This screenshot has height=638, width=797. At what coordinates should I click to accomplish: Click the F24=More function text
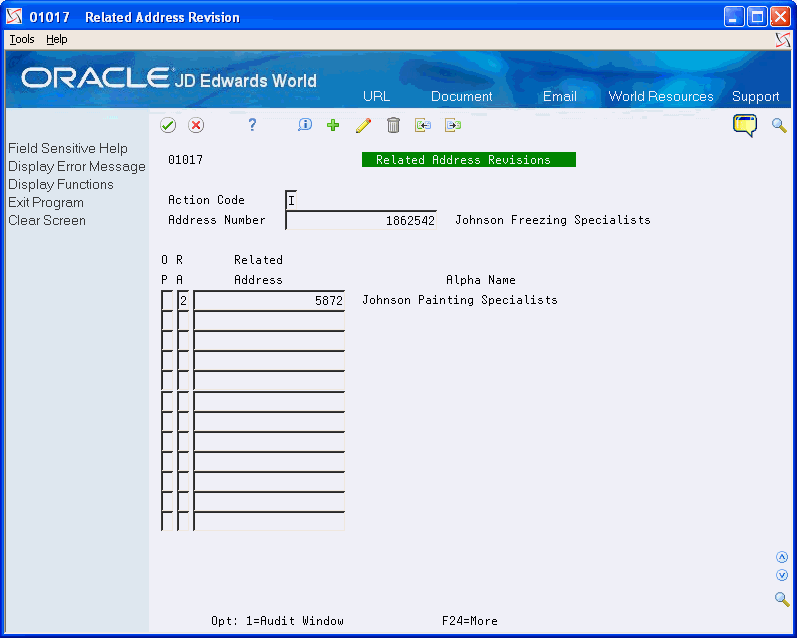coord(470,621)
